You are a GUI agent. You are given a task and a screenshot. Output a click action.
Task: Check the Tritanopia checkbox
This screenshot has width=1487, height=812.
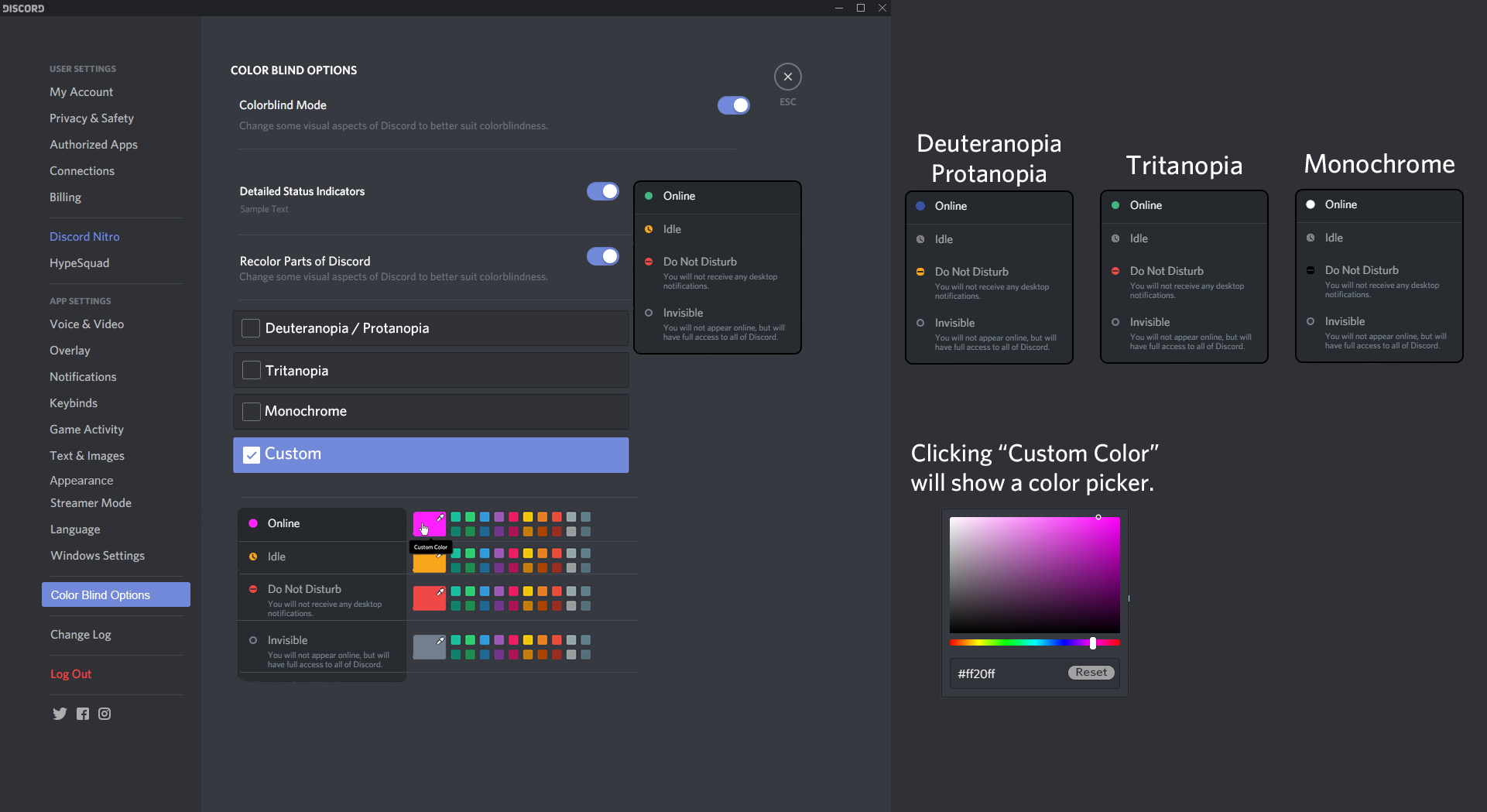(x=251, y=370)
